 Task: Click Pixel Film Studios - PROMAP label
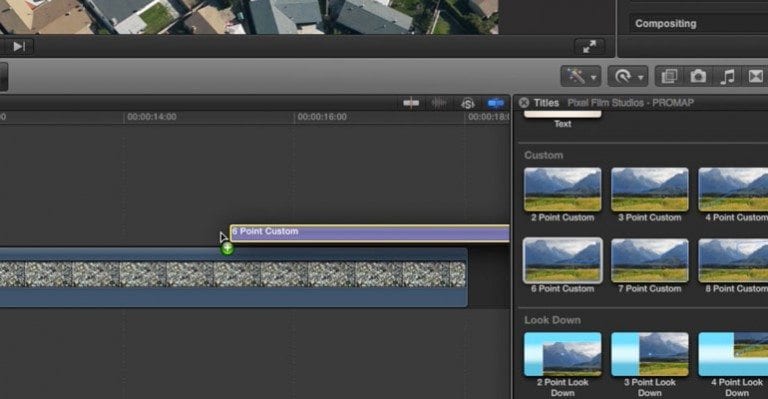point(630,103)
